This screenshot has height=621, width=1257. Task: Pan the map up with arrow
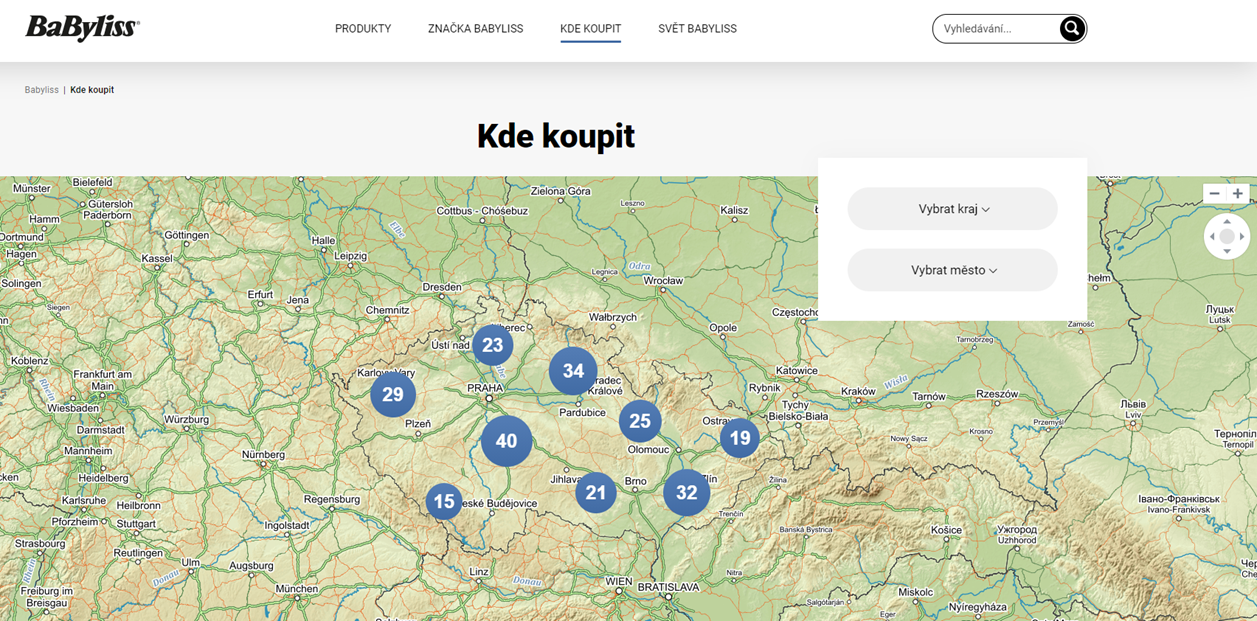pos(1227,222)
